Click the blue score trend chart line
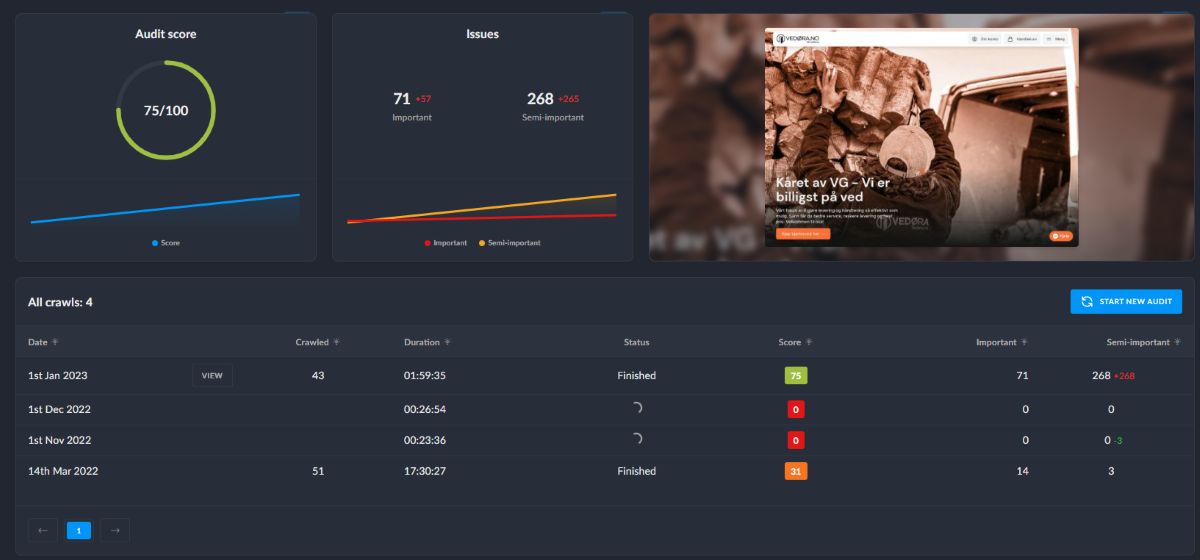The width and height of the screenshot is (1200, 560). tap(166, 208)
